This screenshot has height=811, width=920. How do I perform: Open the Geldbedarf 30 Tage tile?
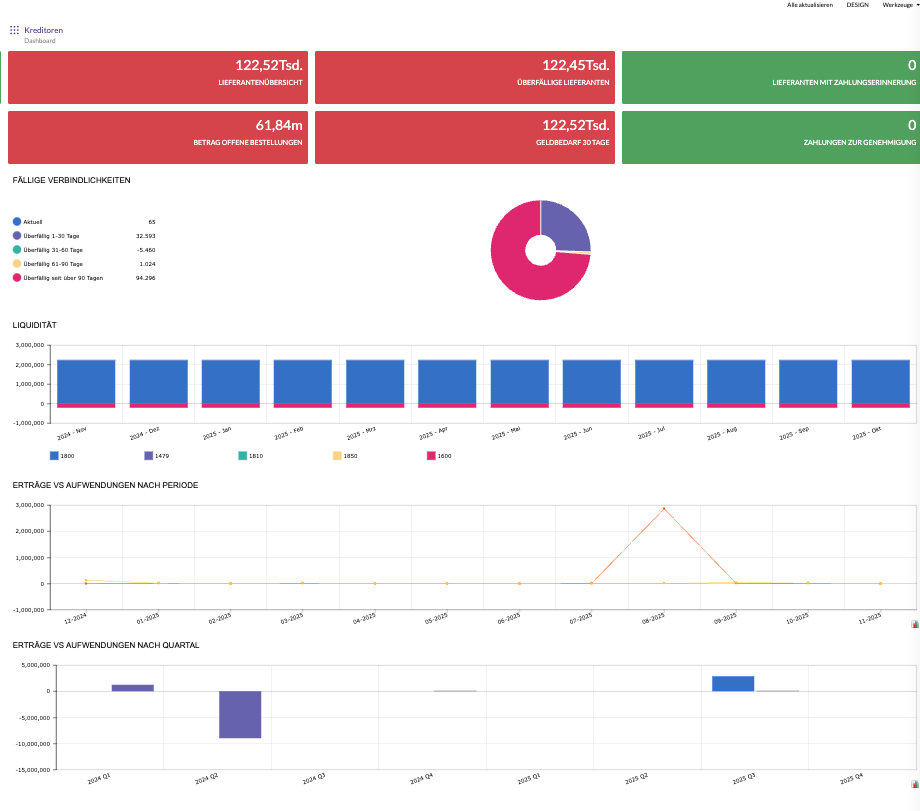[464, 137]
